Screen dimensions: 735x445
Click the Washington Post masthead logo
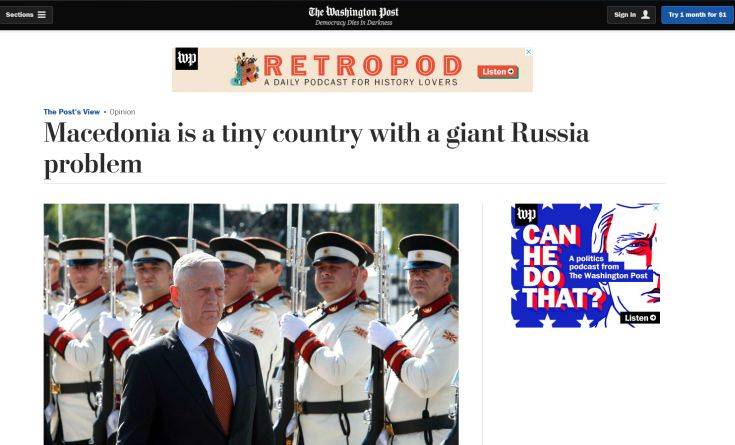353,12
